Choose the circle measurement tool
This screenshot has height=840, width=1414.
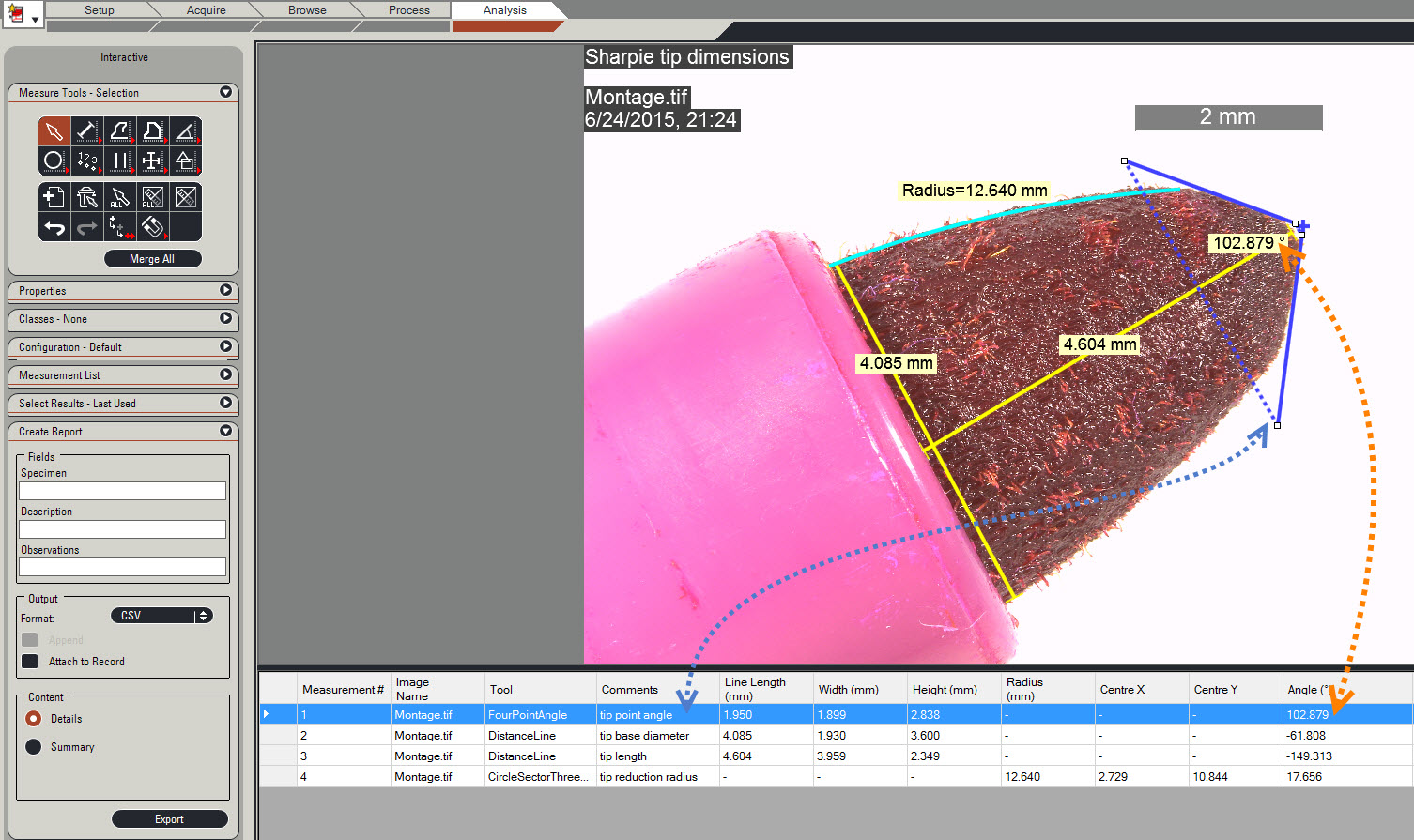pyautogui.click(x=54, y=160)
